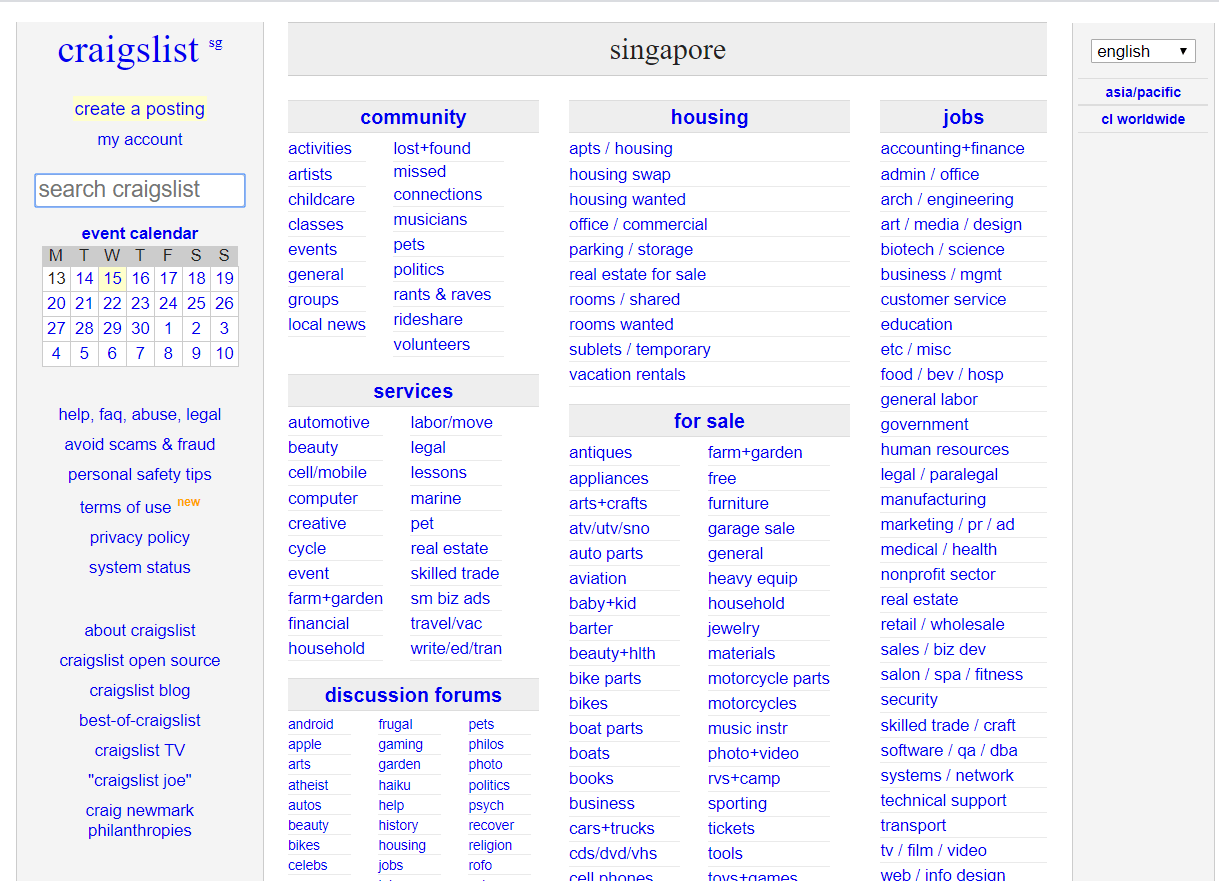
Task: Browse antiques for sale
Action: tap(600, 452)
